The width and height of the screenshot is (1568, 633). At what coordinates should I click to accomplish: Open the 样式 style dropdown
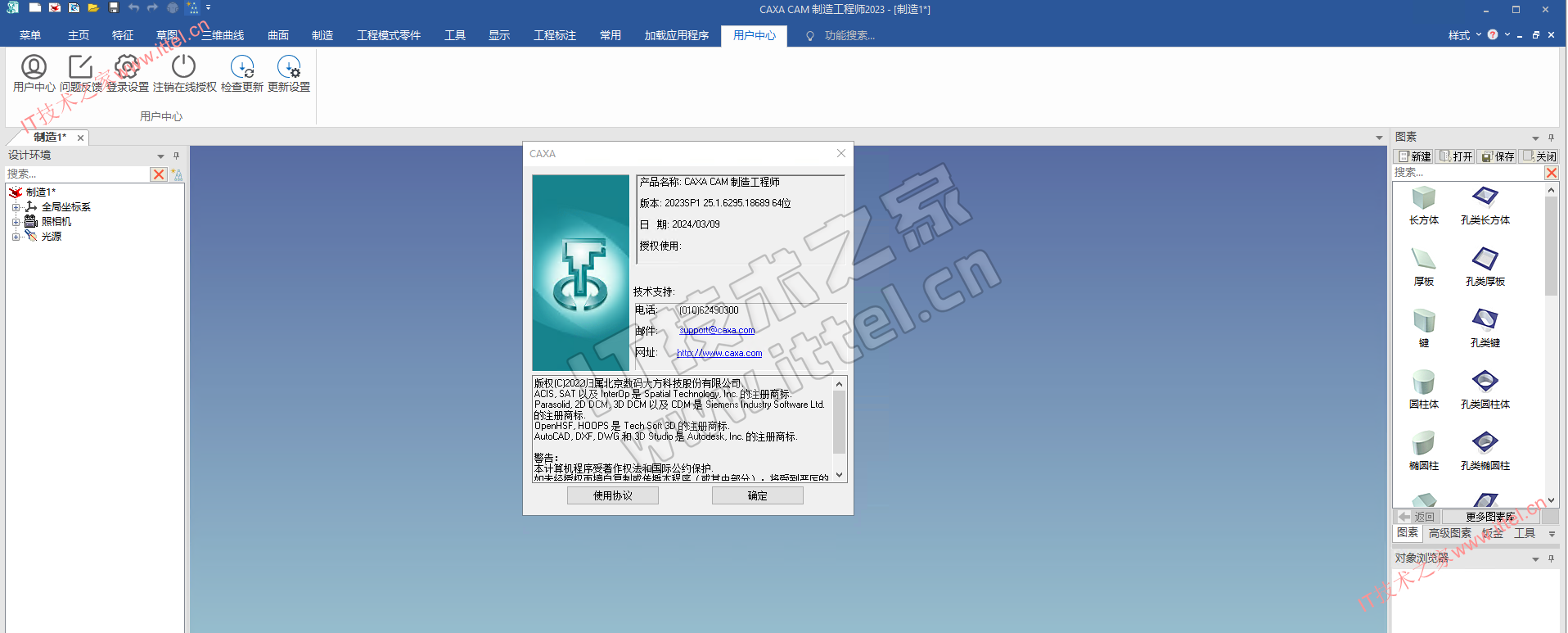(x=1464, y=35)
